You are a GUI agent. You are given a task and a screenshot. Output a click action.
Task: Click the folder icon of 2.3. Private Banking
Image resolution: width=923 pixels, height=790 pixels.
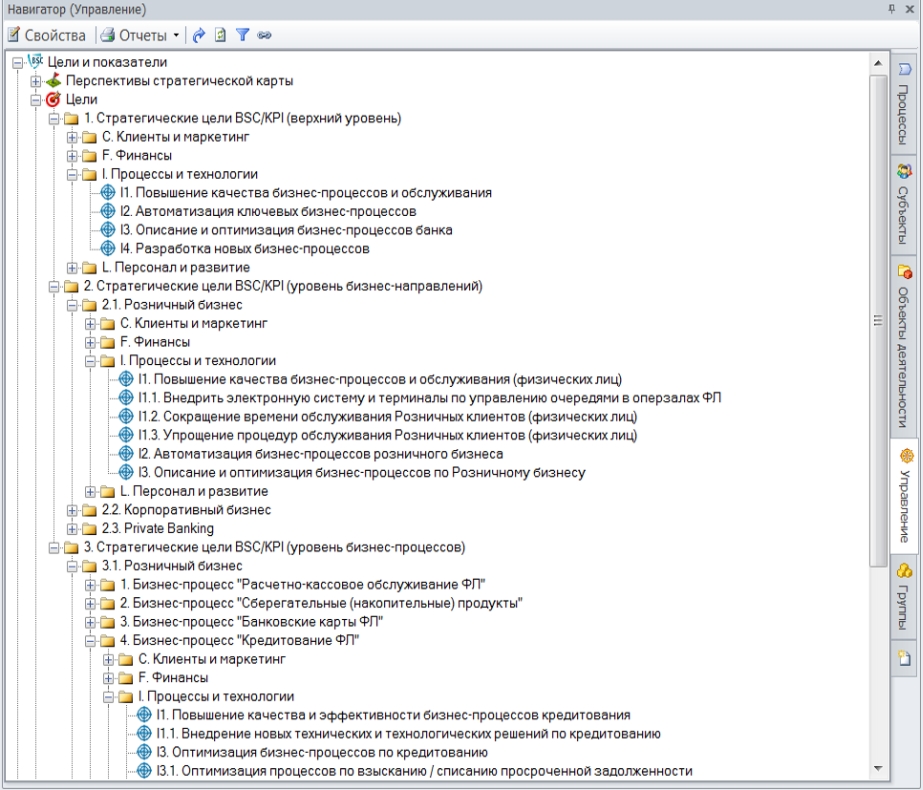pyautogui.click(x=91, y=529)
